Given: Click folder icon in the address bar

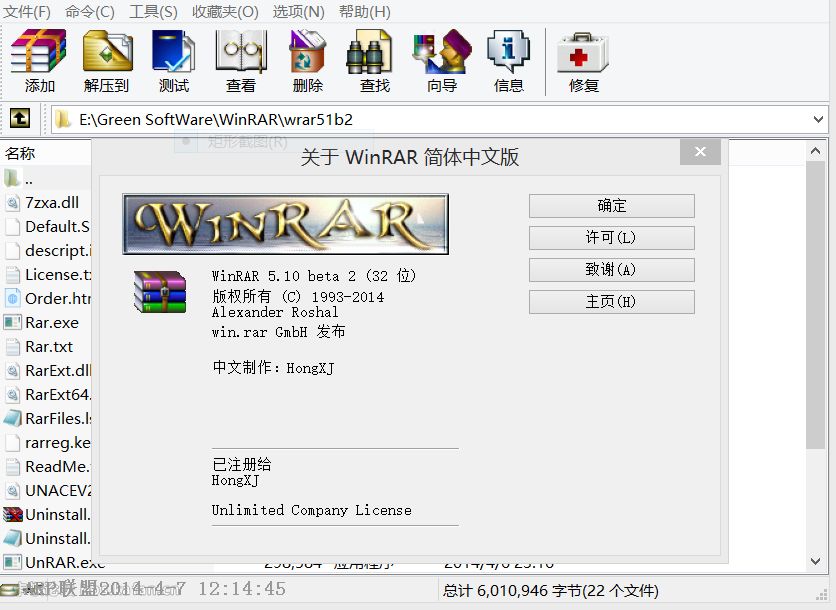Looking at the screenshot, I should coord(62,119).
